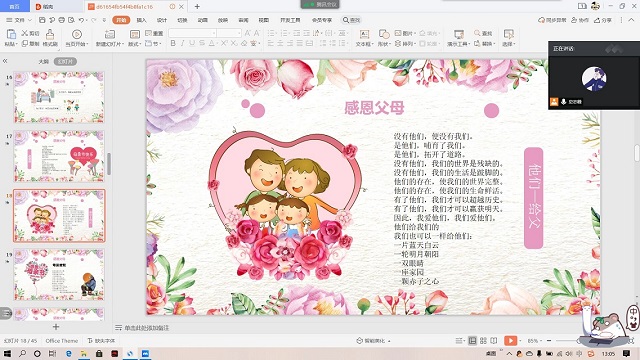The image size is (640, 360).
Task: Switch to the Insert ribbon tab
Action: tap(141, 20)
